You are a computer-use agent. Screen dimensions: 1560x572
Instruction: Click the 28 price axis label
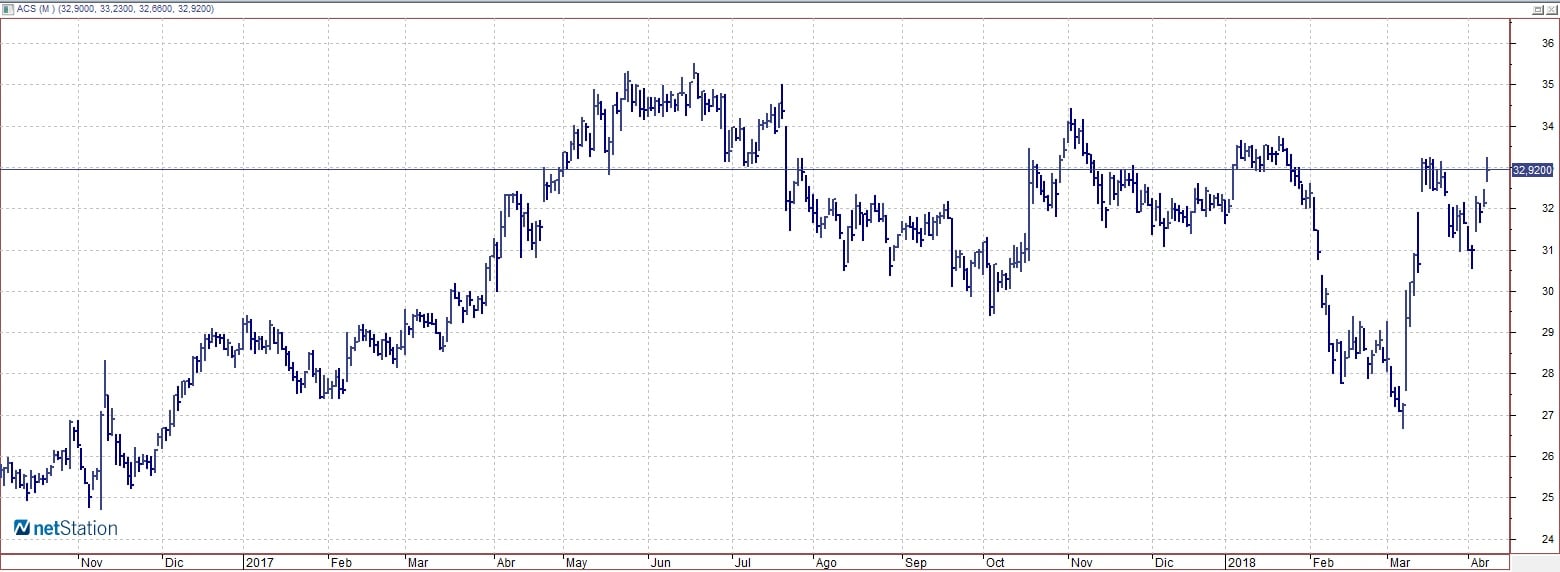coord(1546,374)
